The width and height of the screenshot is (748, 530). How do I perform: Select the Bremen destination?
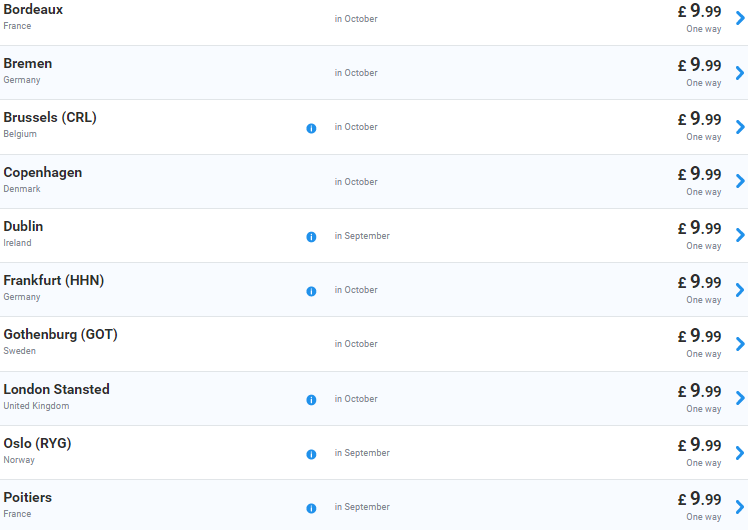[28, 63]
